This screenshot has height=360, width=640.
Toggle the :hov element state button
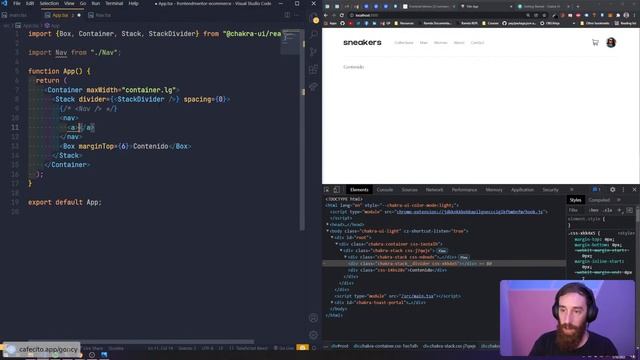coord(593,210)
